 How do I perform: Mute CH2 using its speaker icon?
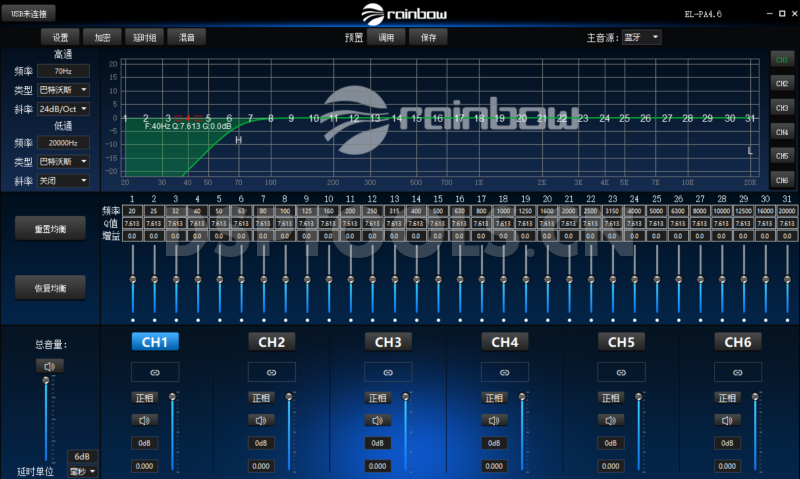pyautogui.click(x=261, y=420)
